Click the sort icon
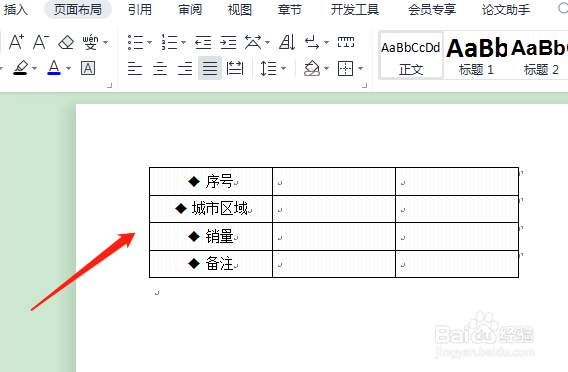Viewport: 568px width, 372px height. 287,42
